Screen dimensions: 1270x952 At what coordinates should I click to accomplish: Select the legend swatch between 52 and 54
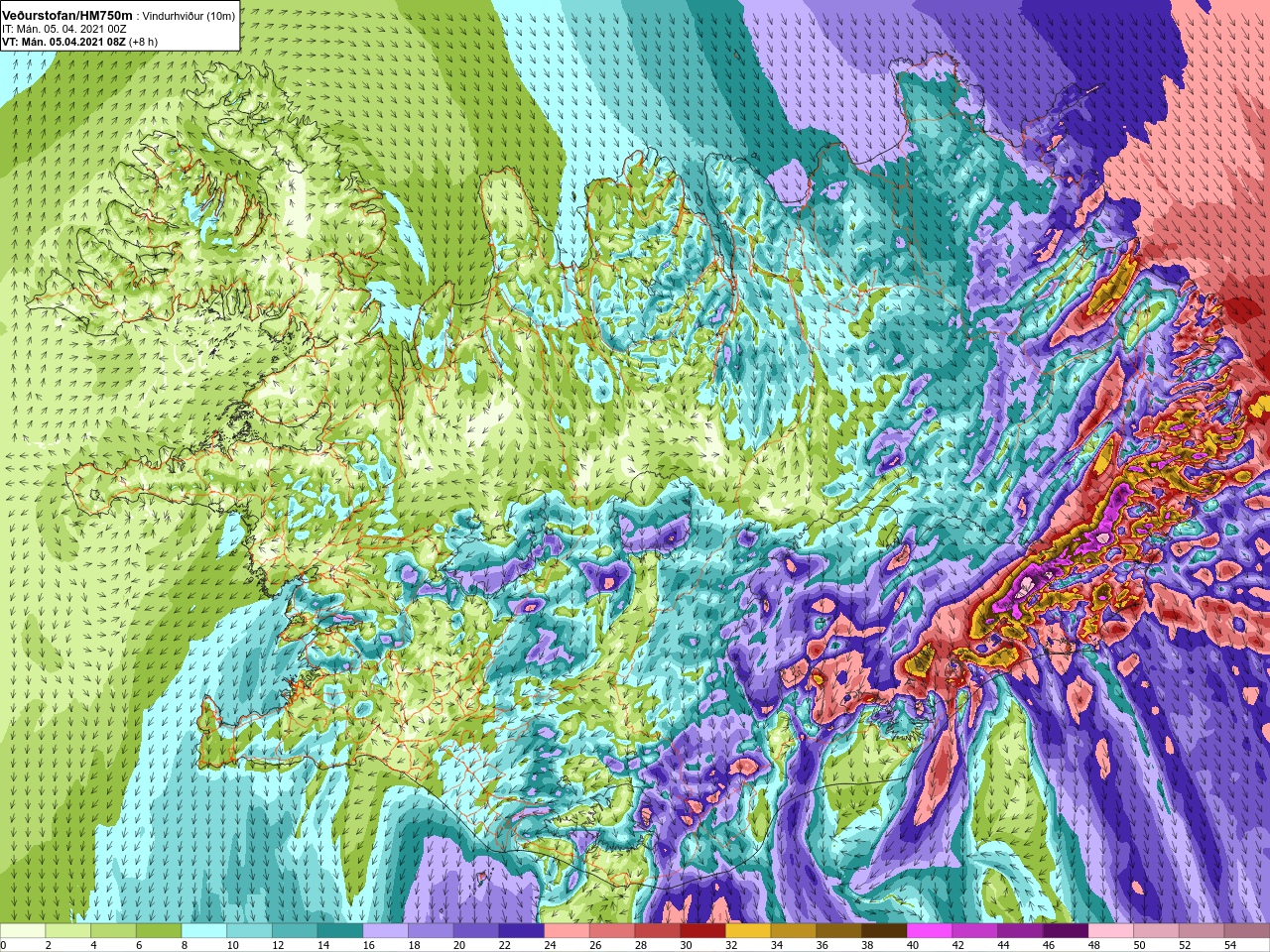[x=1202, y=931]
